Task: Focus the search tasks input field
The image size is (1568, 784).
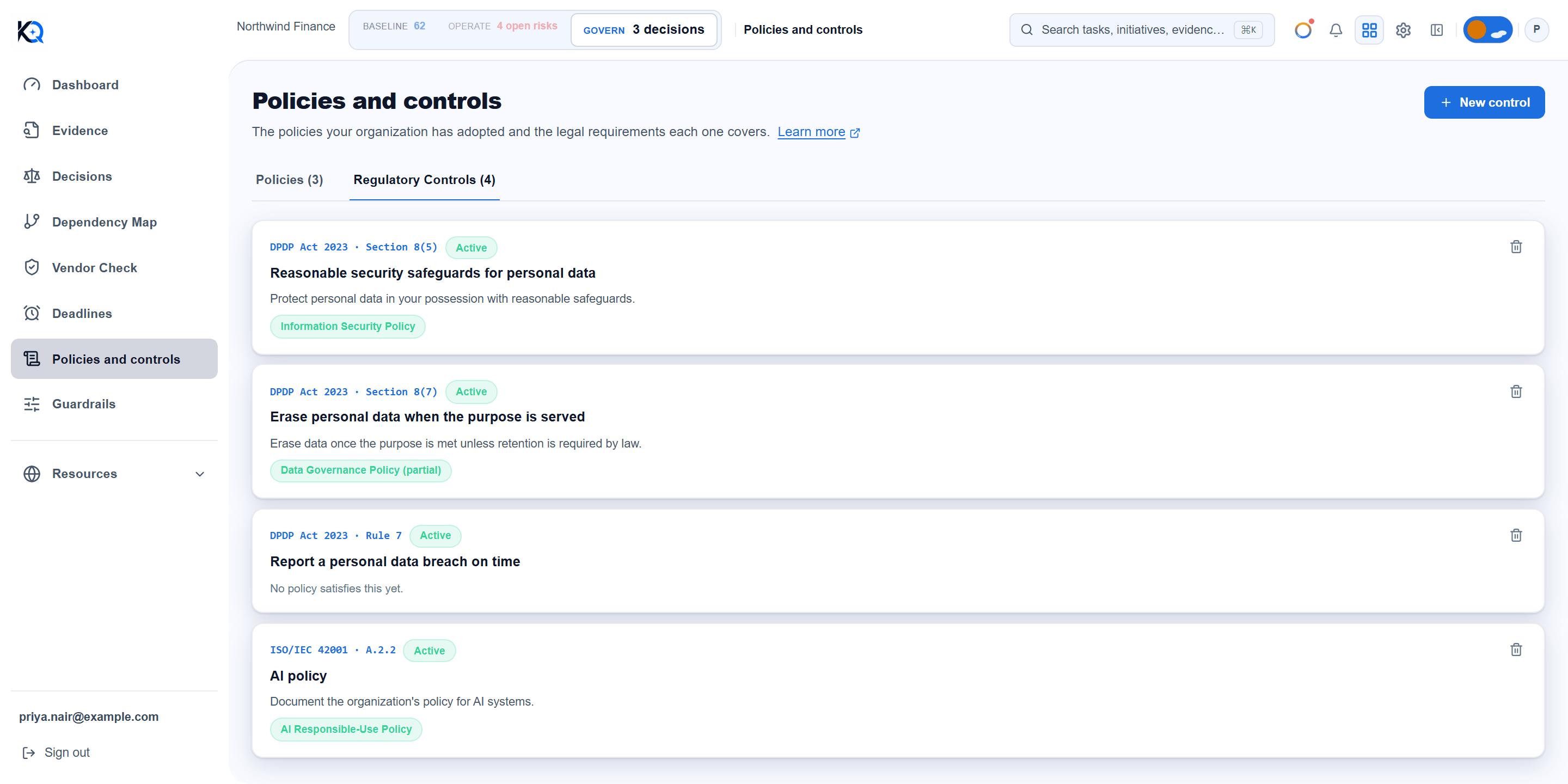Action: click(x=1141, y=30)
